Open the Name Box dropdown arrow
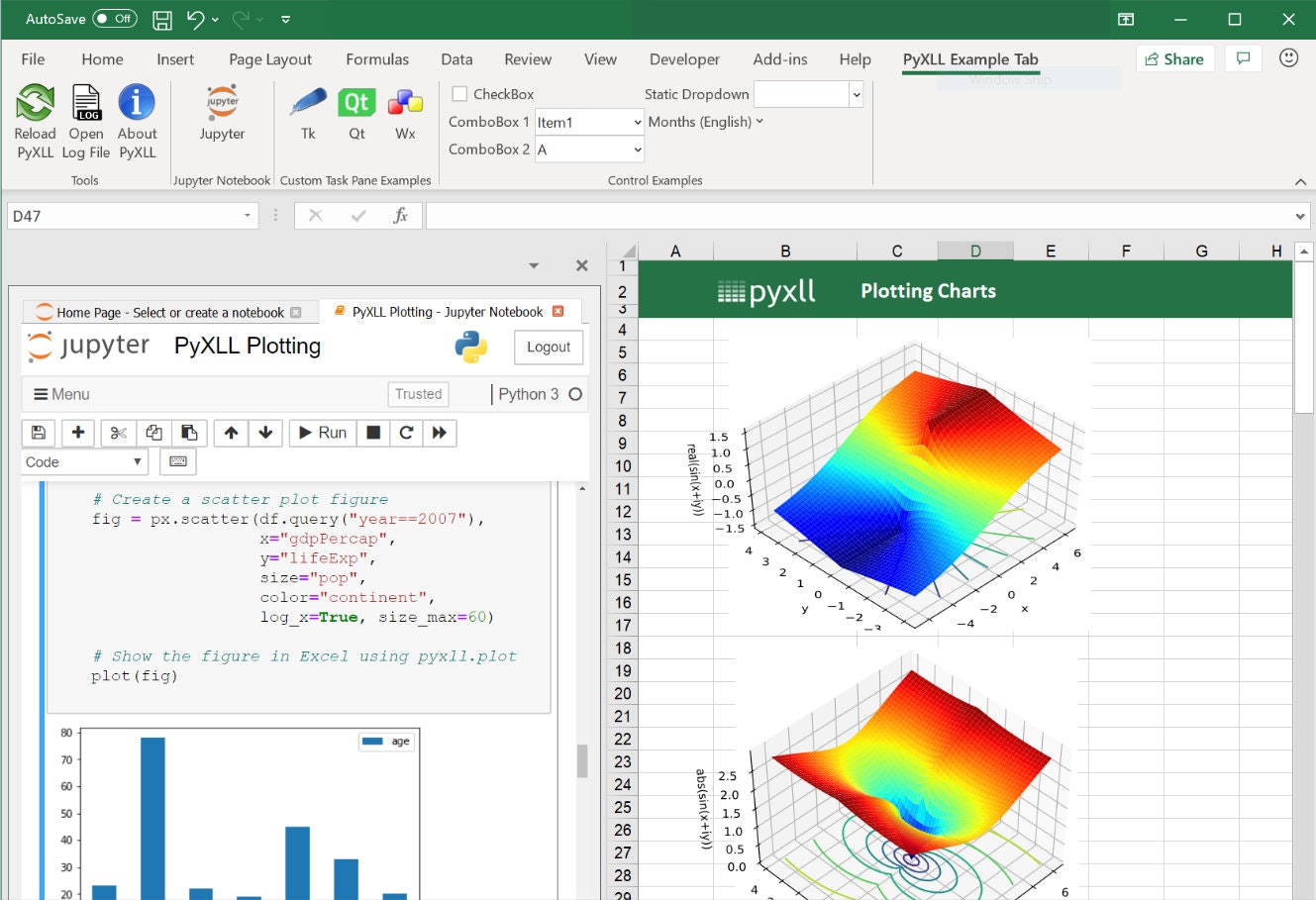The height and width of the screenshot is (900, 1316). pos(248,216)
